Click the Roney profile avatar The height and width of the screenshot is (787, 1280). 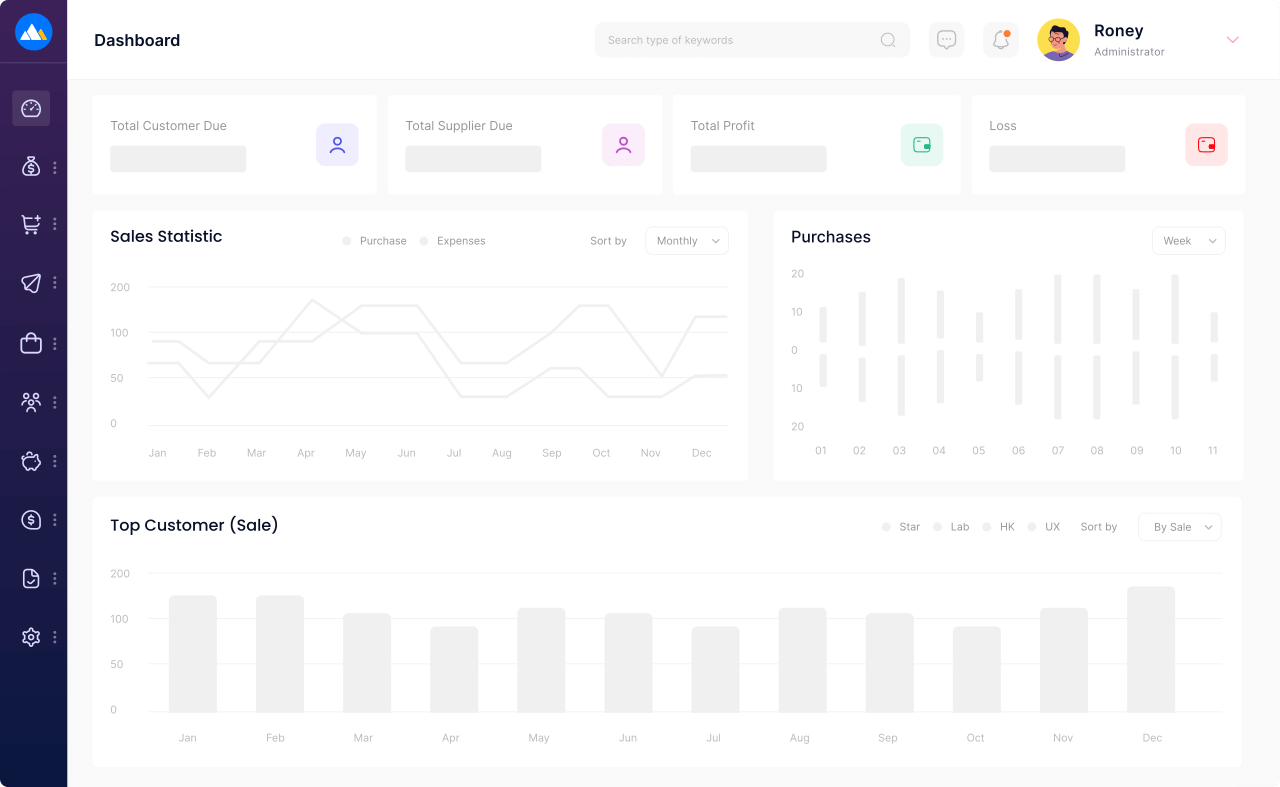click(1058, 40)
